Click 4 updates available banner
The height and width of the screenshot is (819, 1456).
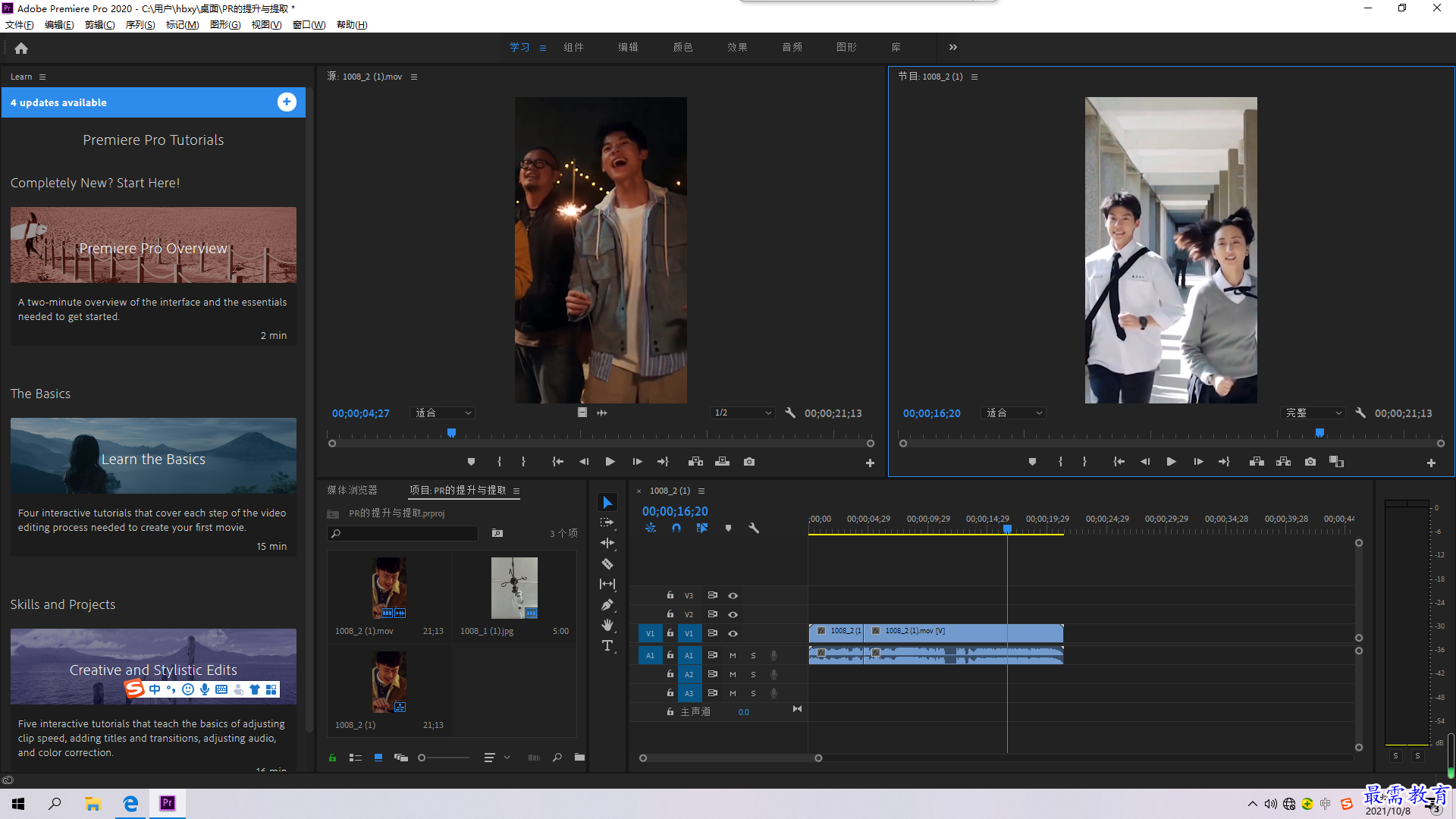pyautogui.click(x=153, y=102)
